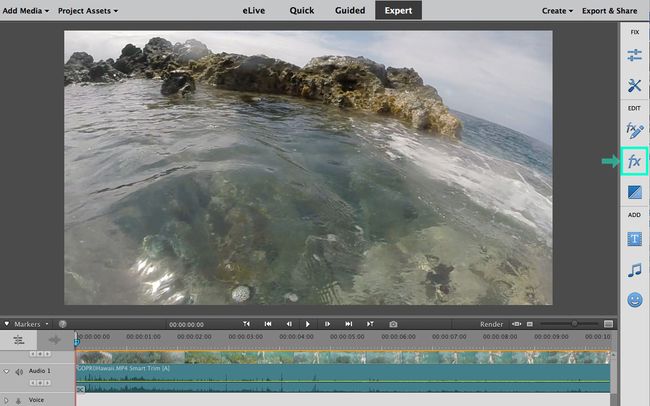The image size is (650, 406).
Task: Click the Voice track label
Action: click(36, 400)
